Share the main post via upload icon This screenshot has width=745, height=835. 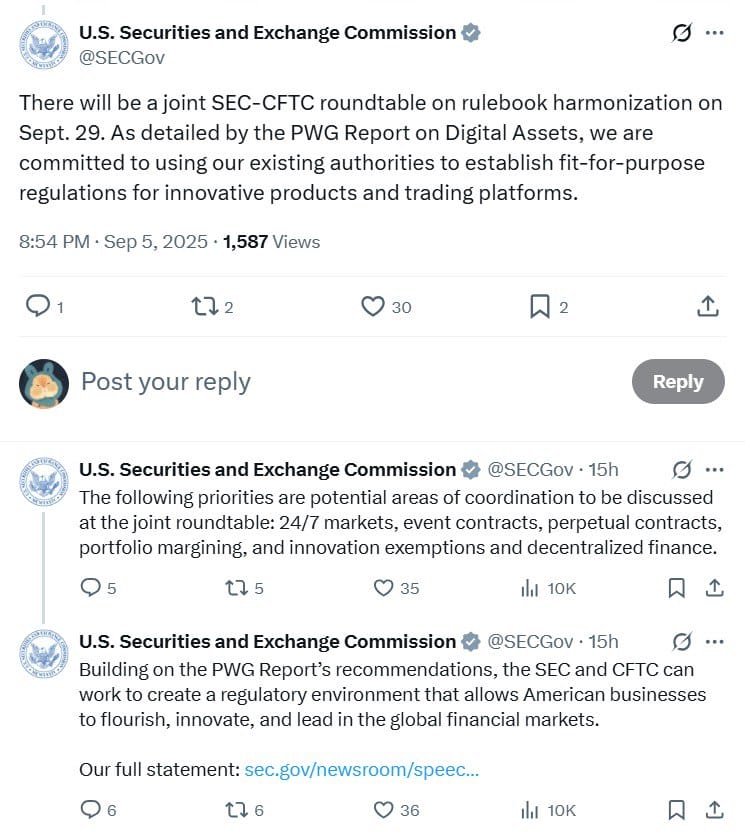tap(708, 306)
